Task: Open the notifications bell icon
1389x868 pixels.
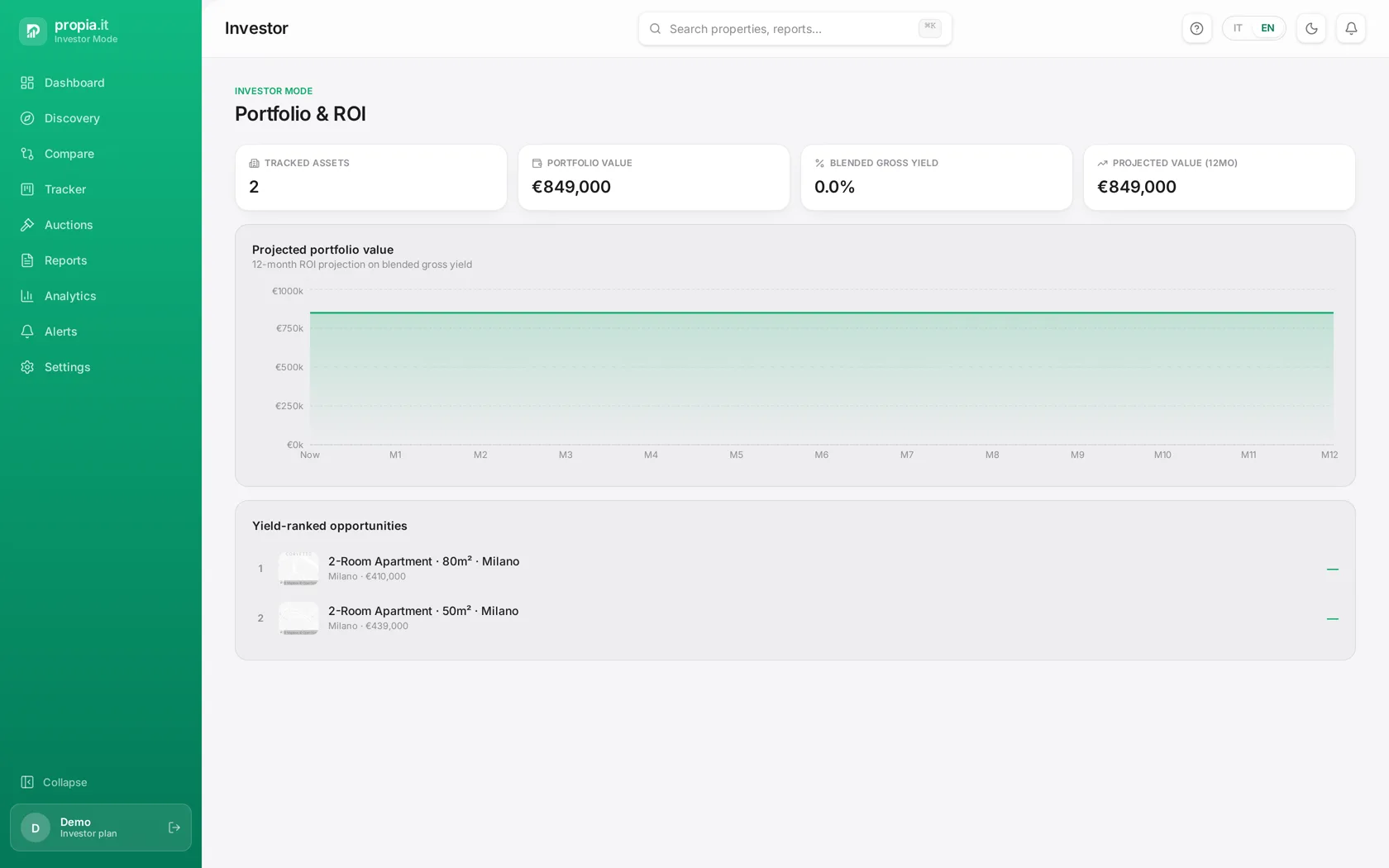Action: (1351, 28)
